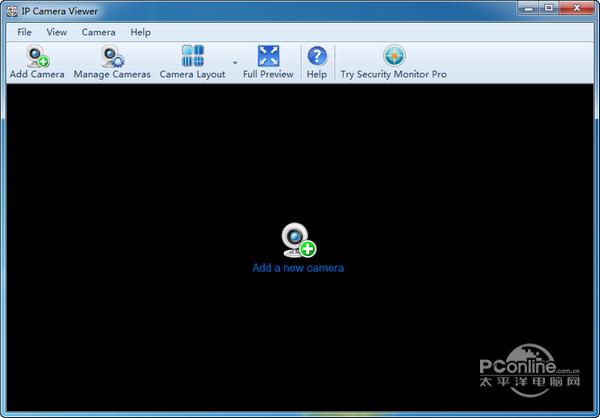
Task: Open the Camera menu
Action: pyautogui.click(x=98, y=33)
